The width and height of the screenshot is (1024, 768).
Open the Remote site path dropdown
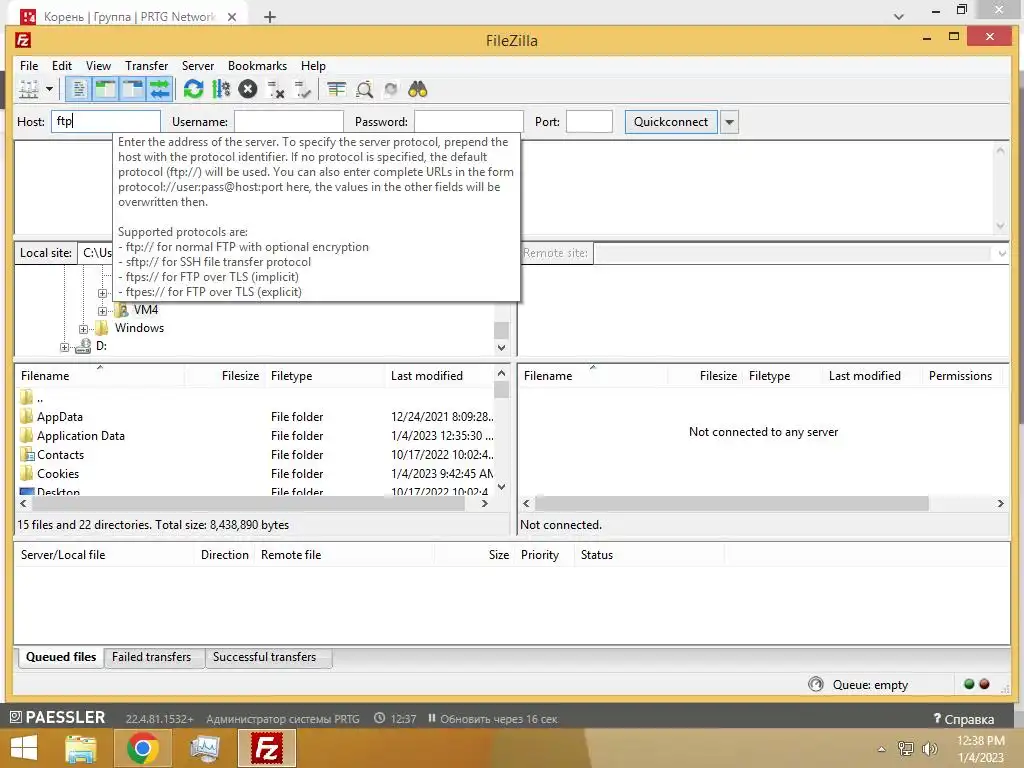point(1002,253)
